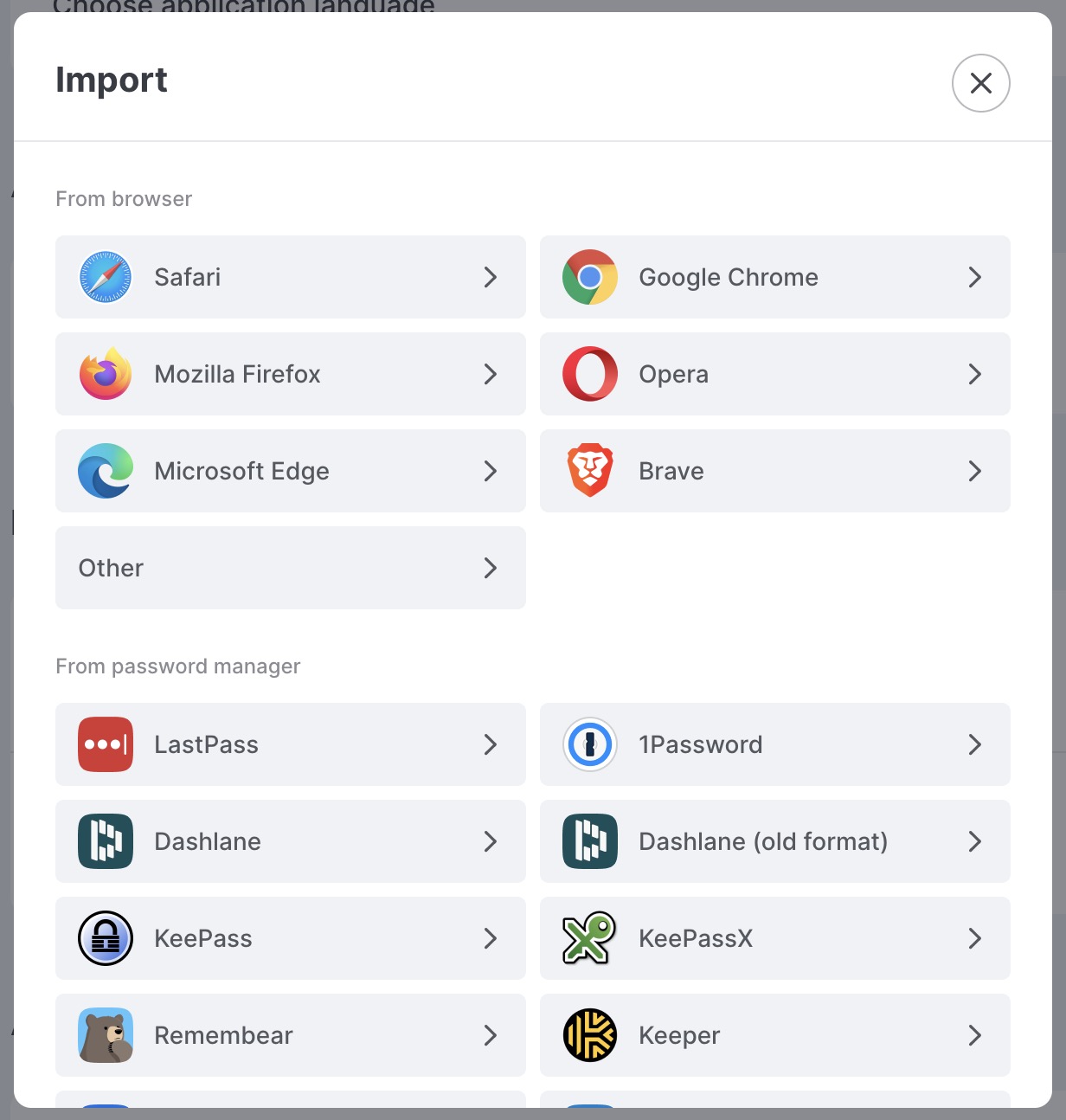
Task: Click the LastPass row chevron
Action: tap(491, 744)
